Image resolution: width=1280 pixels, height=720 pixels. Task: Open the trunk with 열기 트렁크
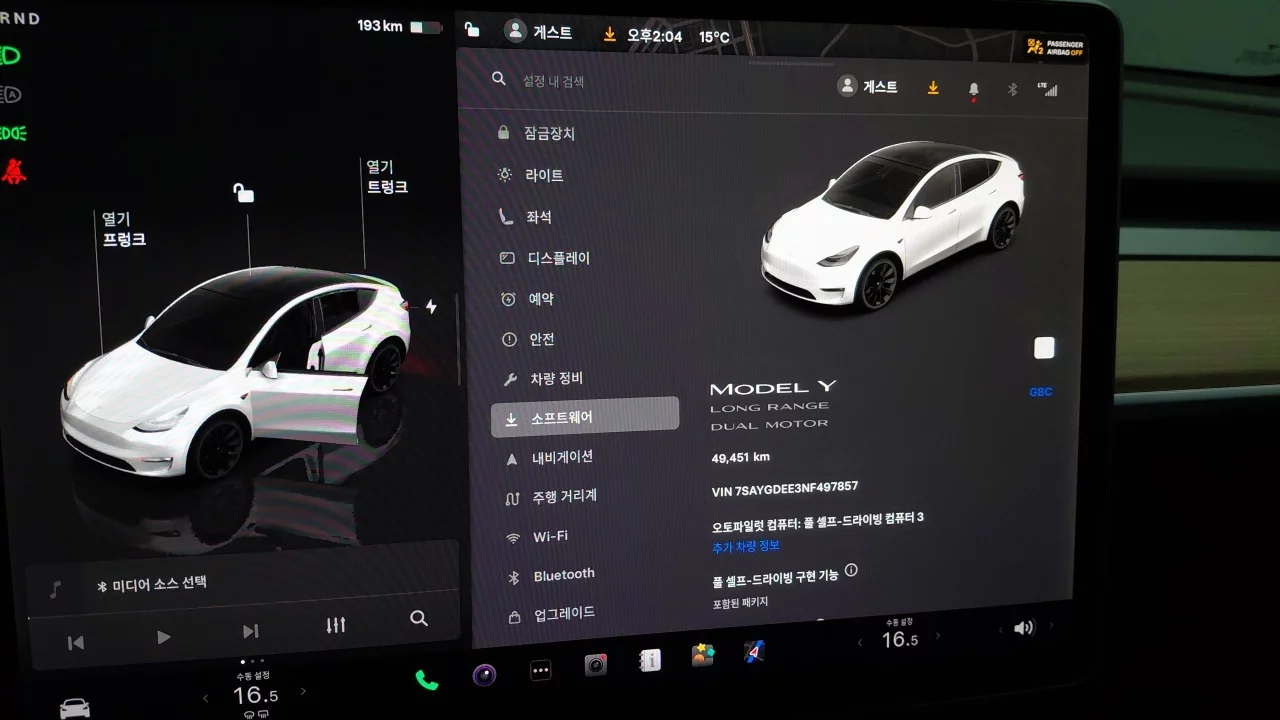[386, 177]
